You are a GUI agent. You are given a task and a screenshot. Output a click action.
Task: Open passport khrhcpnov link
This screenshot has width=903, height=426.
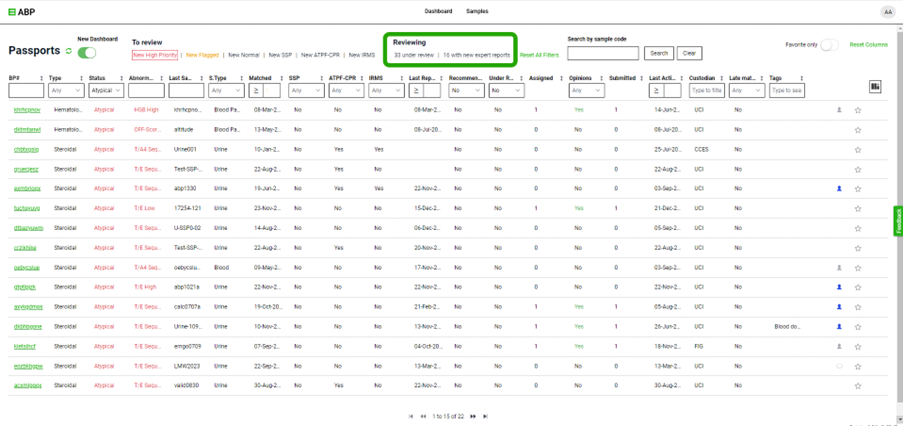pos(27,110)
